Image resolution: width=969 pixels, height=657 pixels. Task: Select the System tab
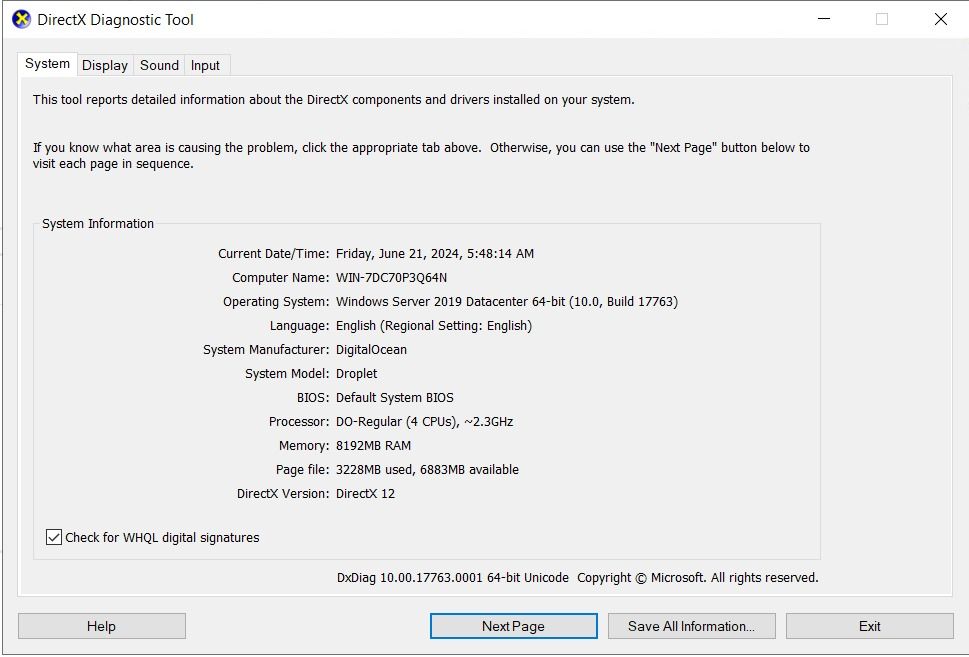click(x=48, y=64)
